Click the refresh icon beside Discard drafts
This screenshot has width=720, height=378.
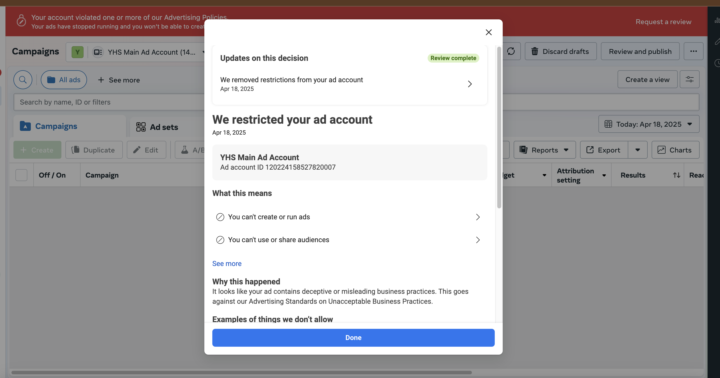(511, 51)
